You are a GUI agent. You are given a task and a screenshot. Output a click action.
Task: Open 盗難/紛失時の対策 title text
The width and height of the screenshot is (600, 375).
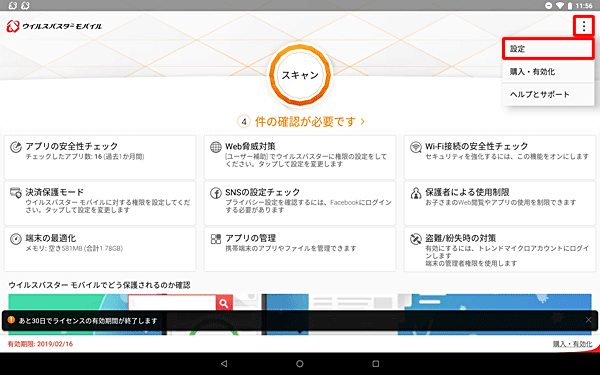tap(460, 238)
